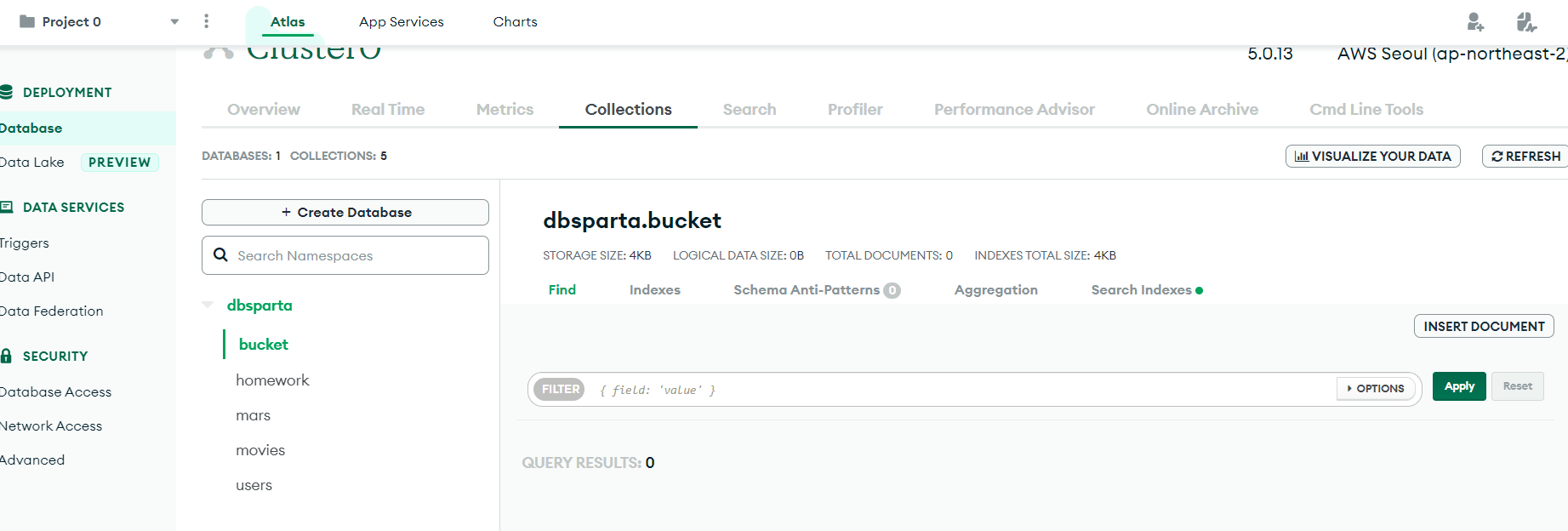
Task: Open the homework collection
Action: (x=272, y=380)
